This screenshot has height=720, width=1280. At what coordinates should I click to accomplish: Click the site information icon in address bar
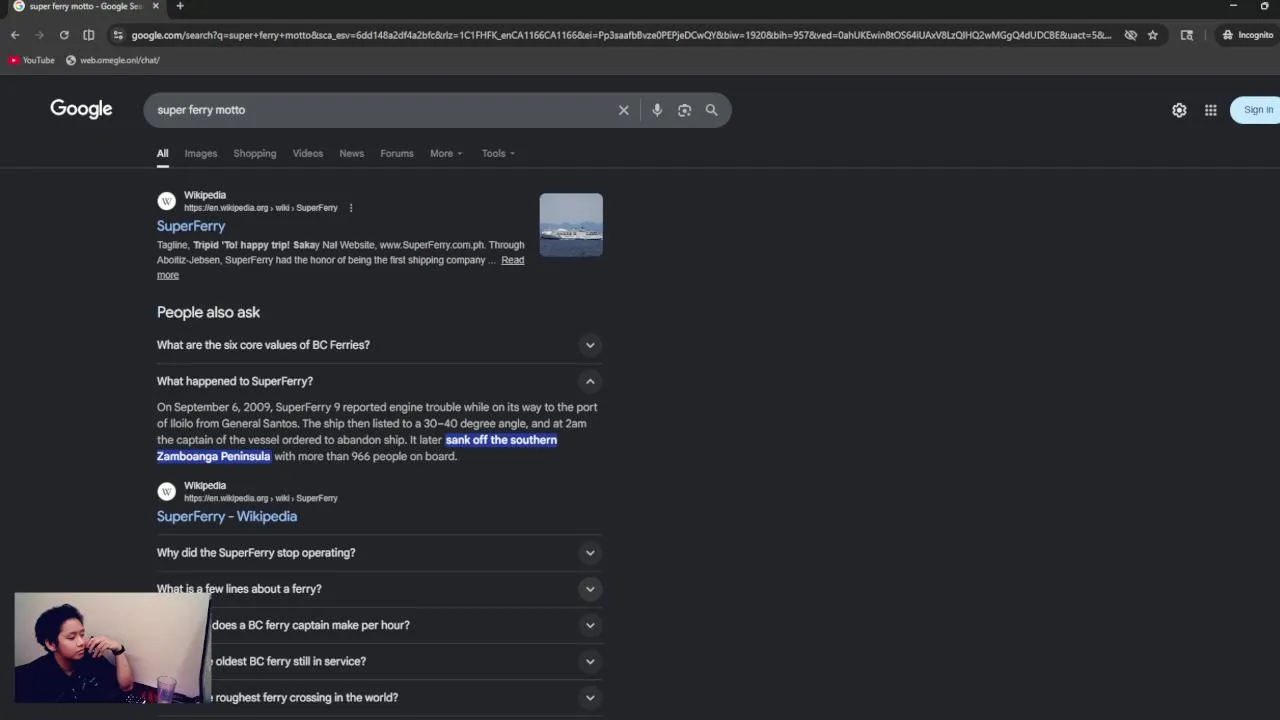click(x=118, y=35)
